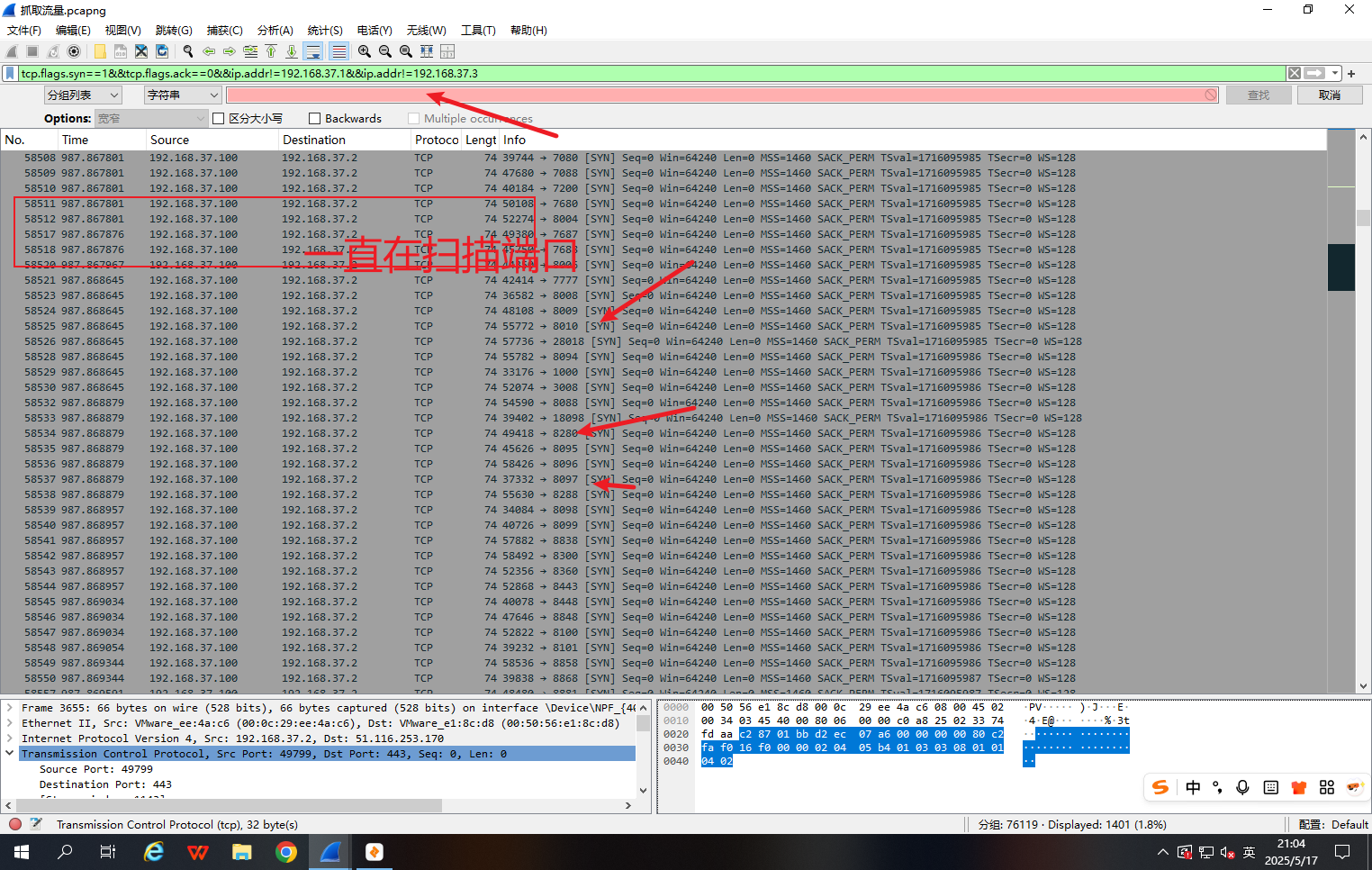Click the packet minimap strip
The width and height of the screenshot is (1372, 870).
click(x=1341, y=410)
